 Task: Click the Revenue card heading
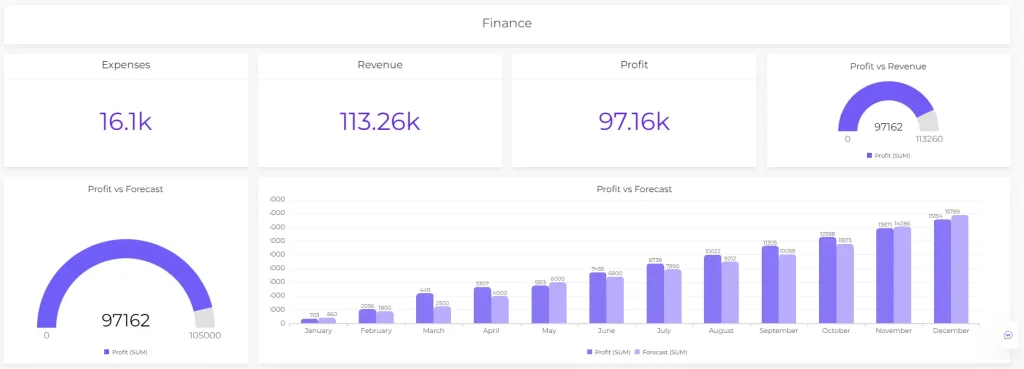pos(380,65)
